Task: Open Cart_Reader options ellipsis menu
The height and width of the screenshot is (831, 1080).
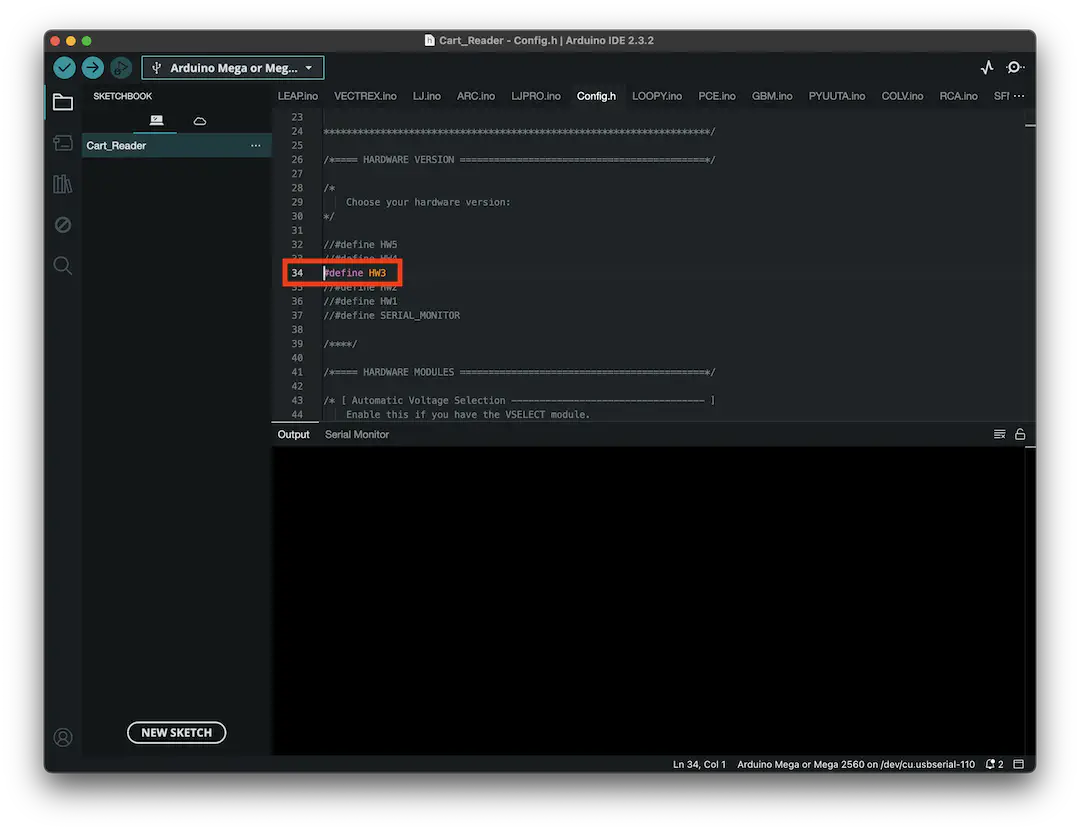Action: pyautogui.click(x=256, y=145)
